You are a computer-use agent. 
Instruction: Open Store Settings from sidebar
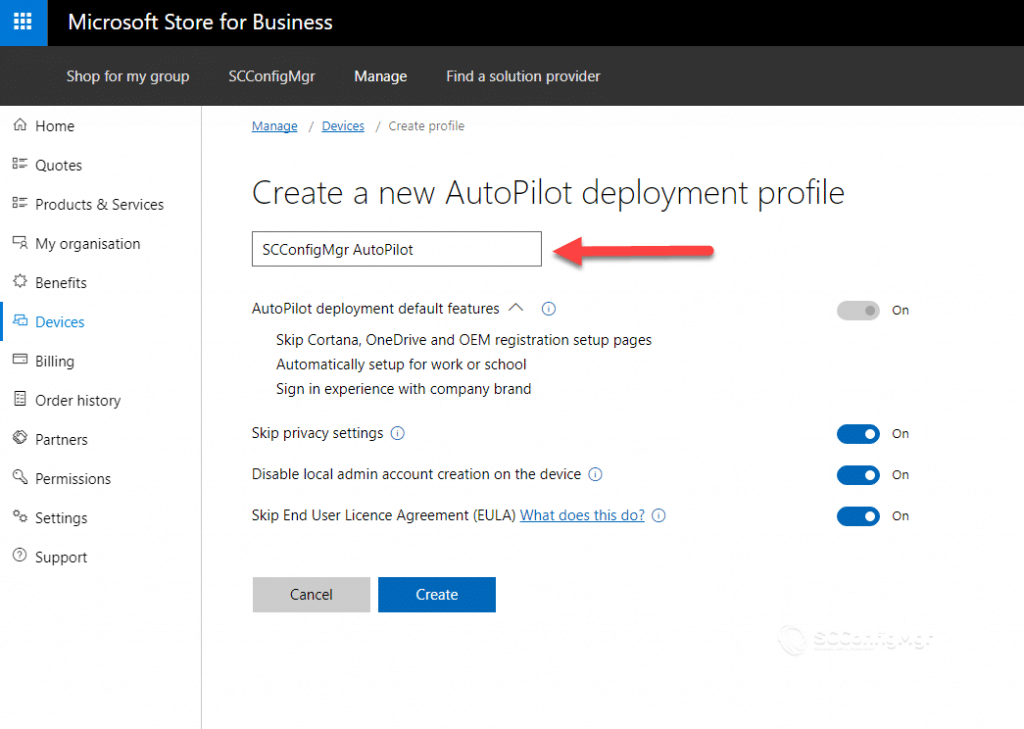pos(61,517)
